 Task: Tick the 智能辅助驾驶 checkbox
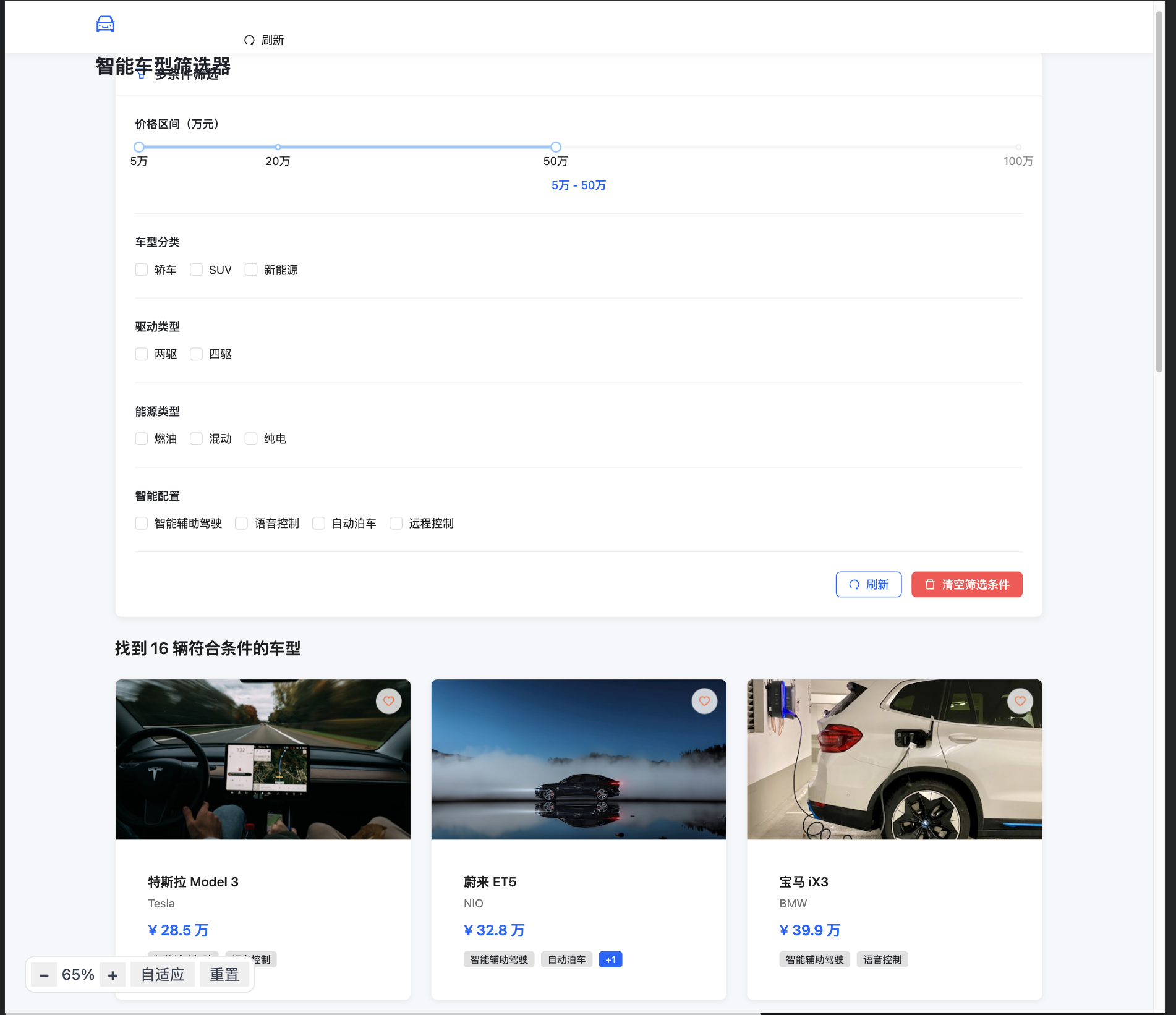pos(142,524)
